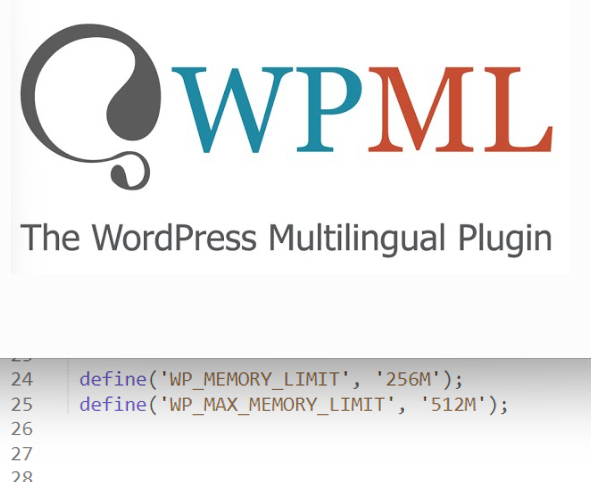Click line number 27 in the gutter

coord(22,454)
